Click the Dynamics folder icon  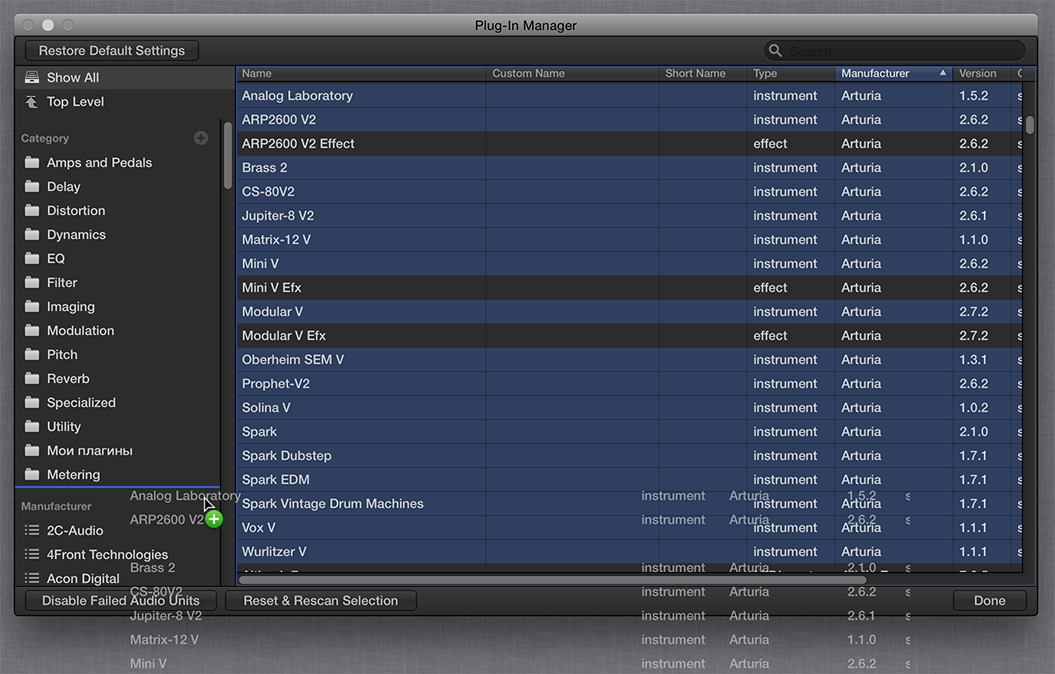click(32, 234)
